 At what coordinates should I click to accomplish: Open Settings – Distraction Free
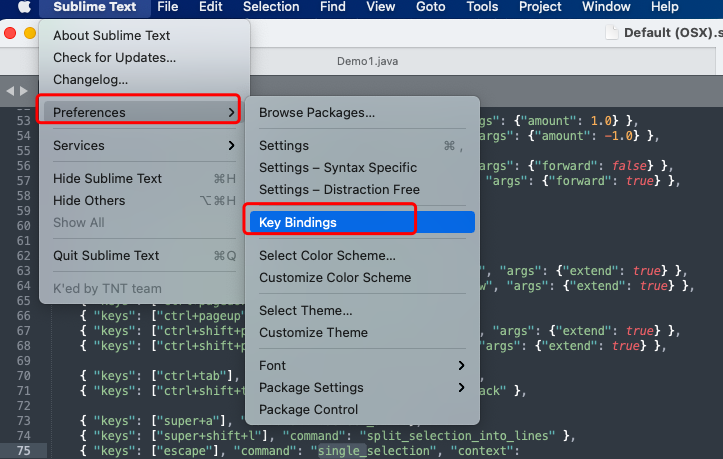click(x=362, y=190)
